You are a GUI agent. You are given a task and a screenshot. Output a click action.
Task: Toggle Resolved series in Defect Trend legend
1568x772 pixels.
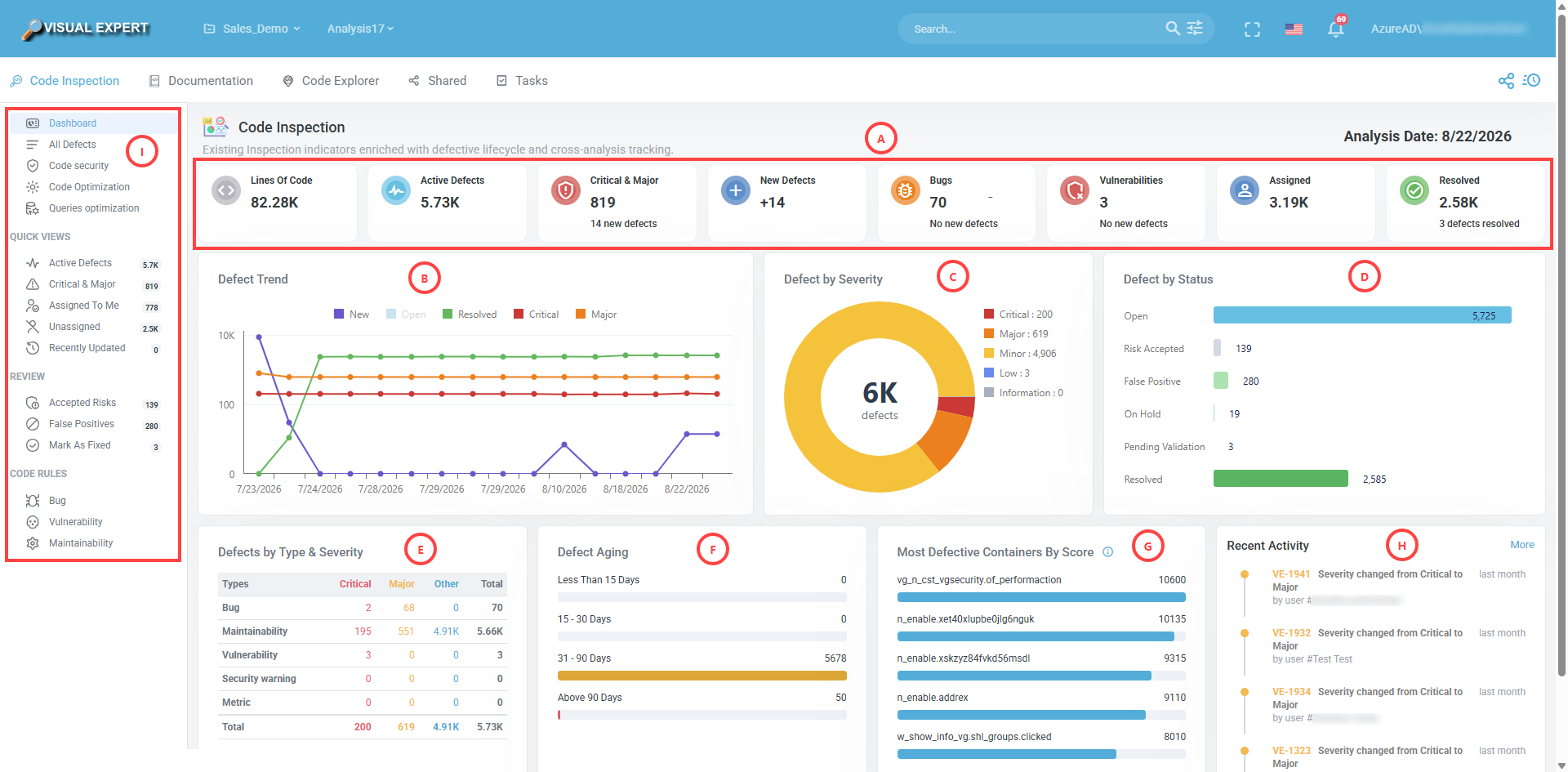click(x=470, y=315)
